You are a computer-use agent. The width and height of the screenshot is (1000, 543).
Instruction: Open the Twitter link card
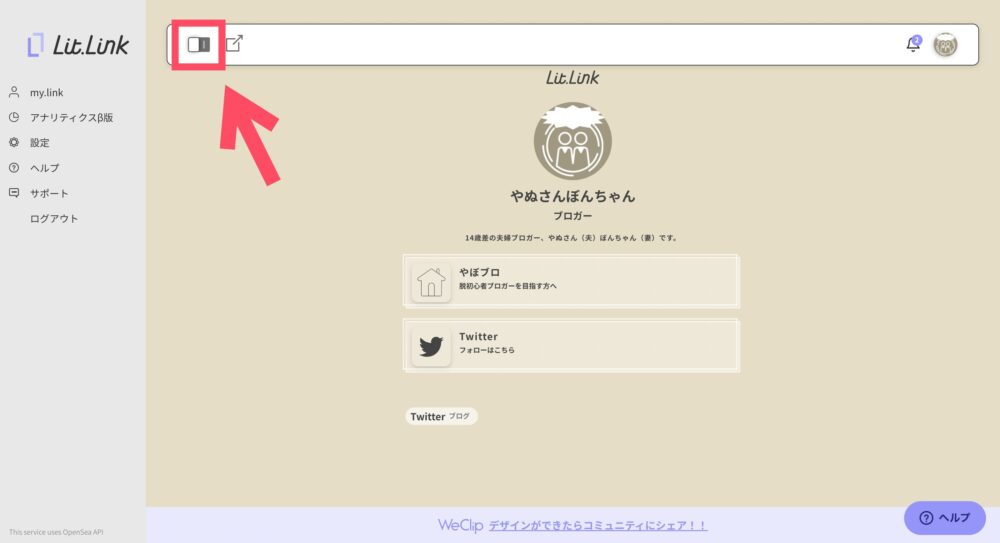[x=571, y=345]
